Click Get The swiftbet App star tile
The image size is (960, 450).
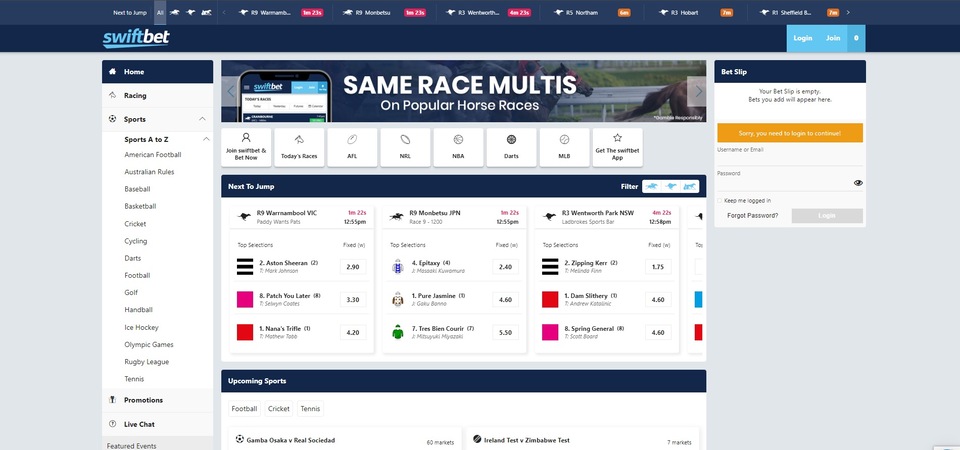(617, 147)
